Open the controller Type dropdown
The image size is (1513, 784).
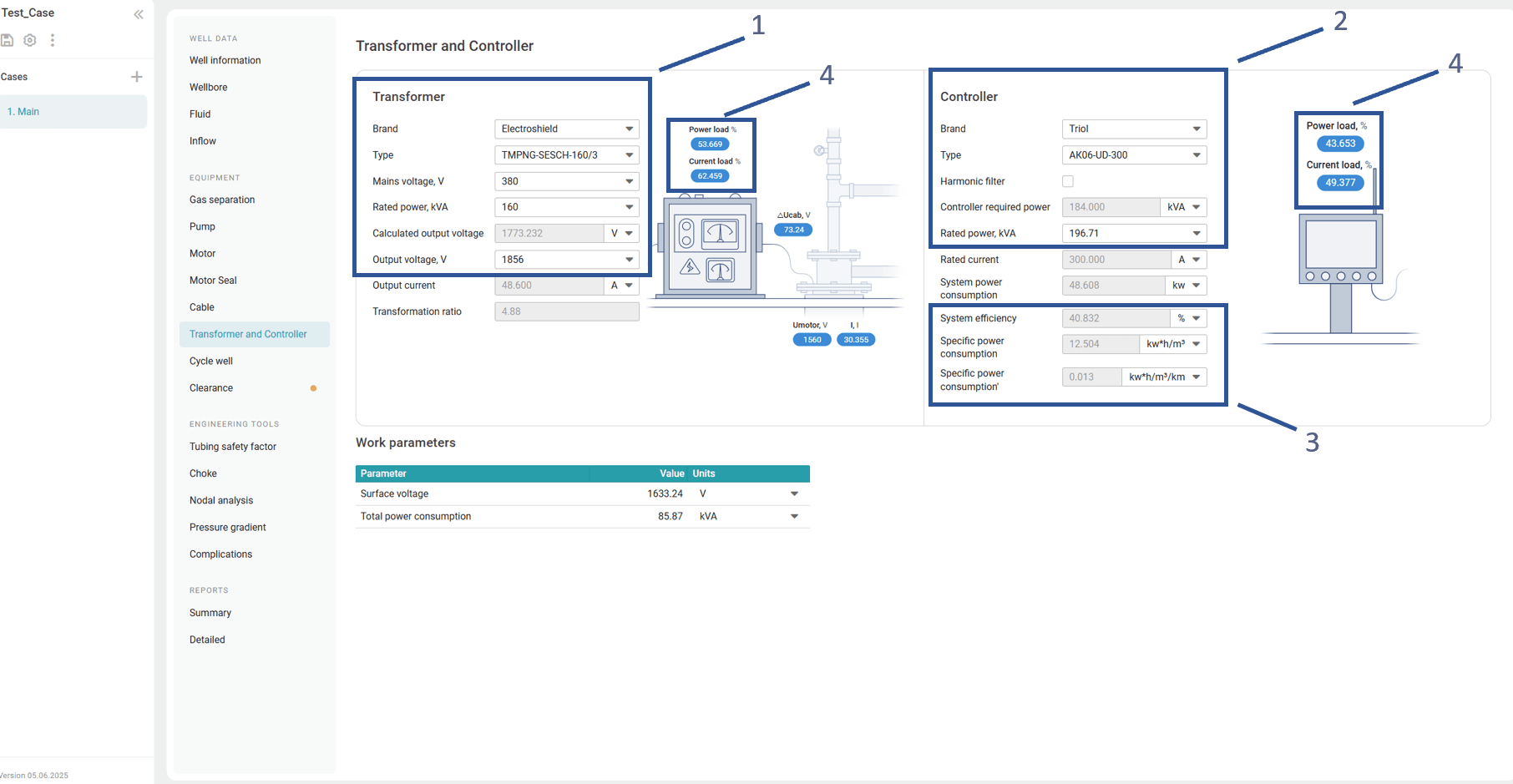1134,155
